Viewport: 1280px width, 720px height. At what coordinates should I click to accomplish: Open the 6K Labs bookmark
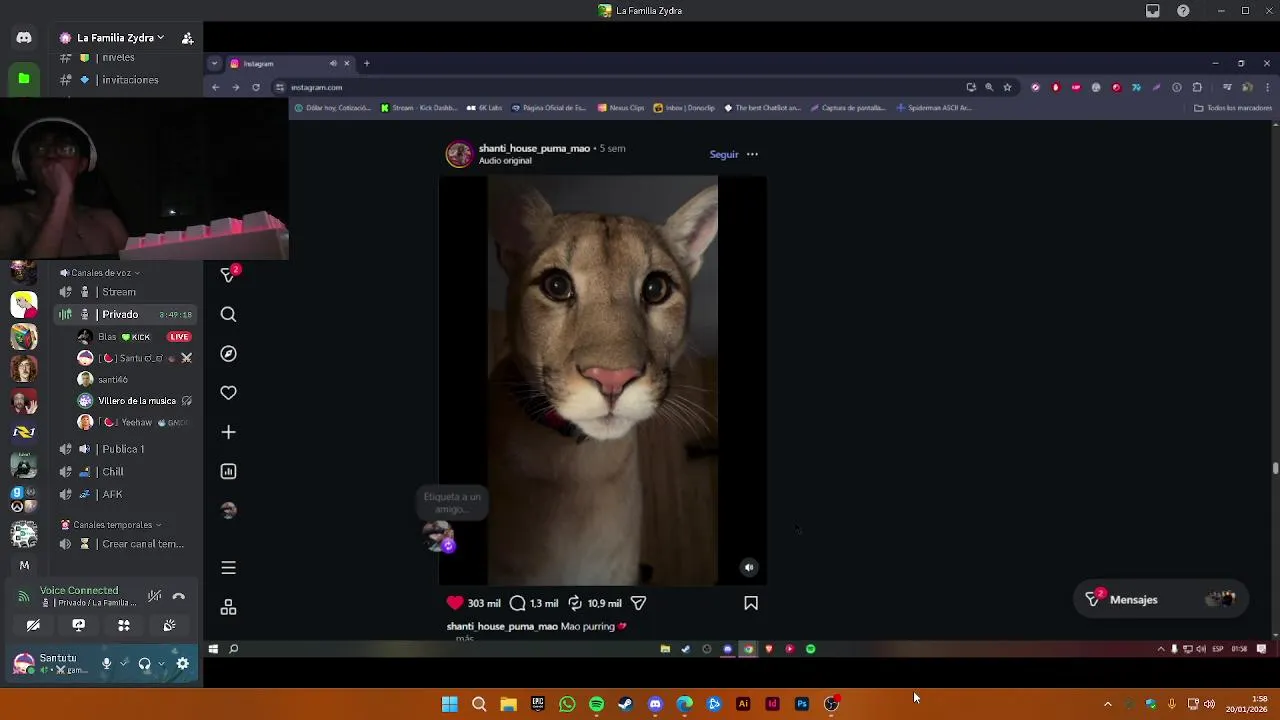485,108
